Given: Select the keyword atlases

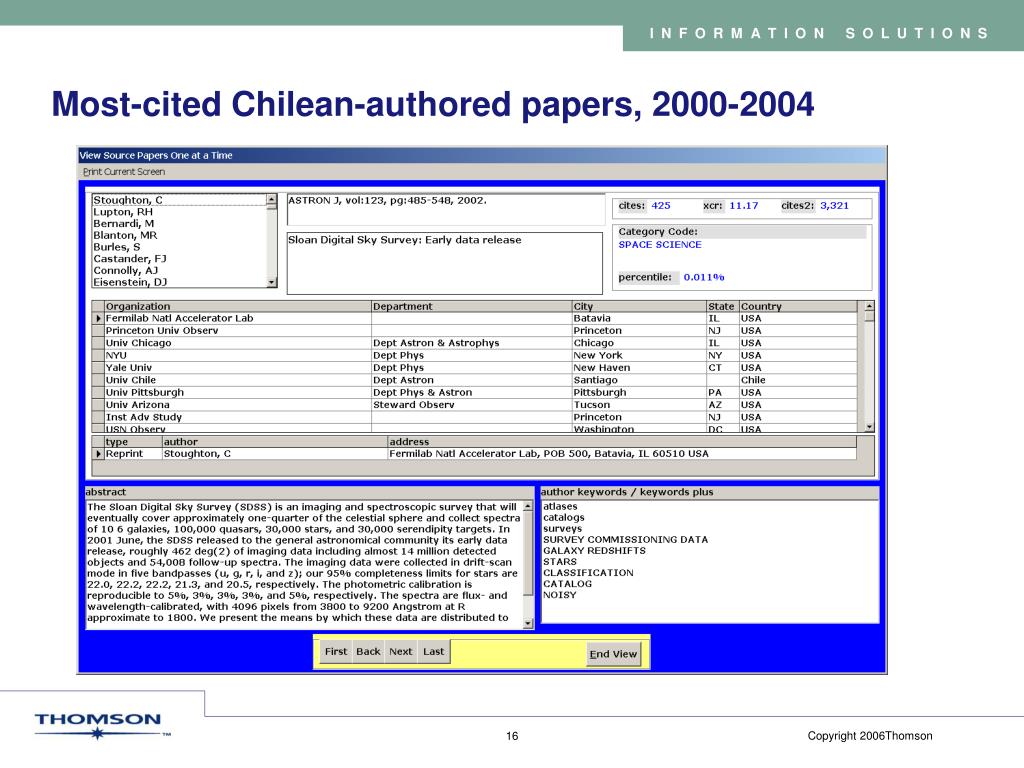Looking at the screenshot, I should point(560,506).
